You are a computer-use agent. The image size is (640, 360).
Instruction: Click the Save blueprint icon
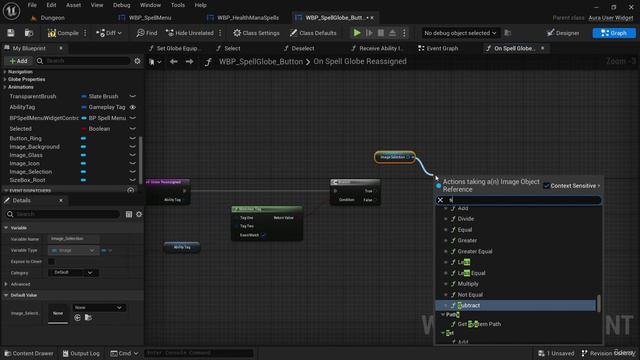coord(11,33)
